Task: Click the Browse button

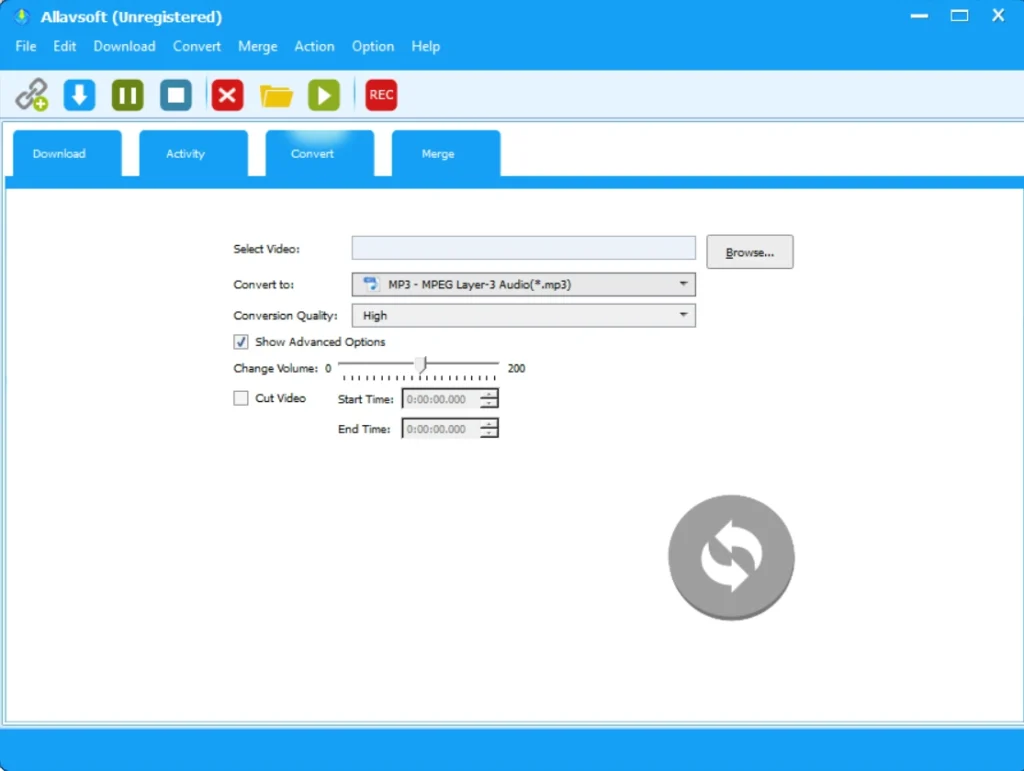Action: 749,251
